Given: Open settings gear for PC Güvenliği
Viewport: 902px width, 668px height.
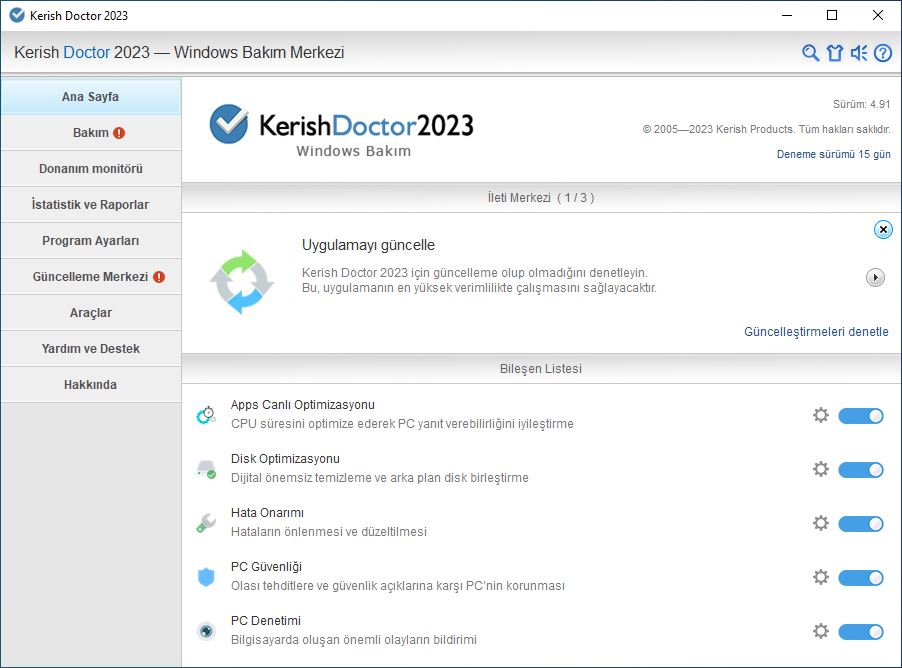Looking at the screenshot, I should pyautogui.click(x=821, y=577).
